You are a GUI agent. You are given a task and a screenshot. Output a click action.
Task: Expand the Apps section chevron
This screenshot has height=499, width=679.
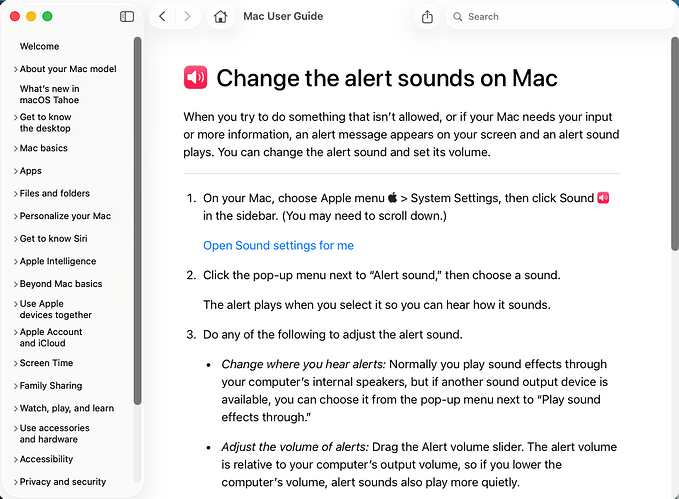pyautogui.click(x=16, y=171)
